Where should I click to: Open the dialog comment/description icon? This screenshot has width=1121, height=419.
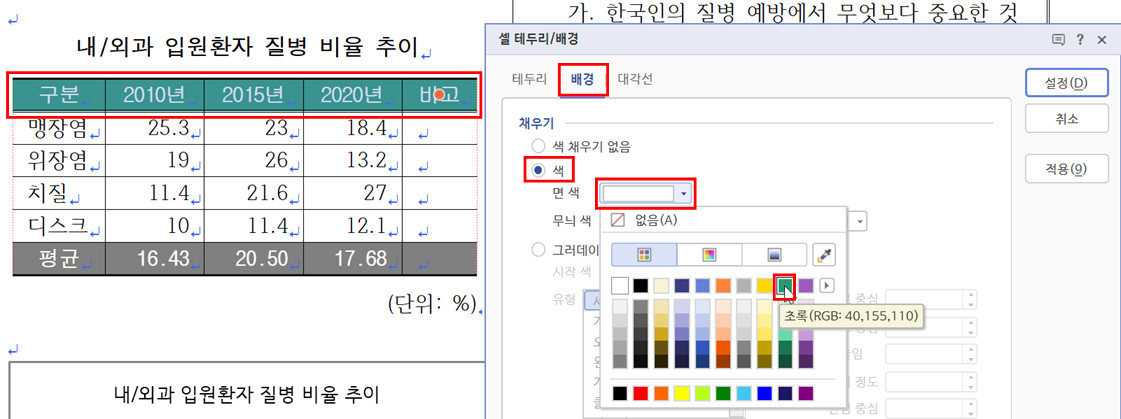click(1059, 39)
